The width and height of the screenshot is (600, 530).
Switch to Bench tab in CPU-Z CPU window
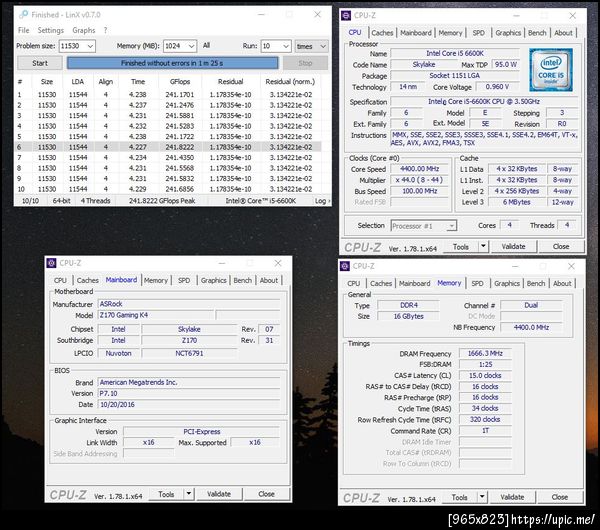(537, 33)
